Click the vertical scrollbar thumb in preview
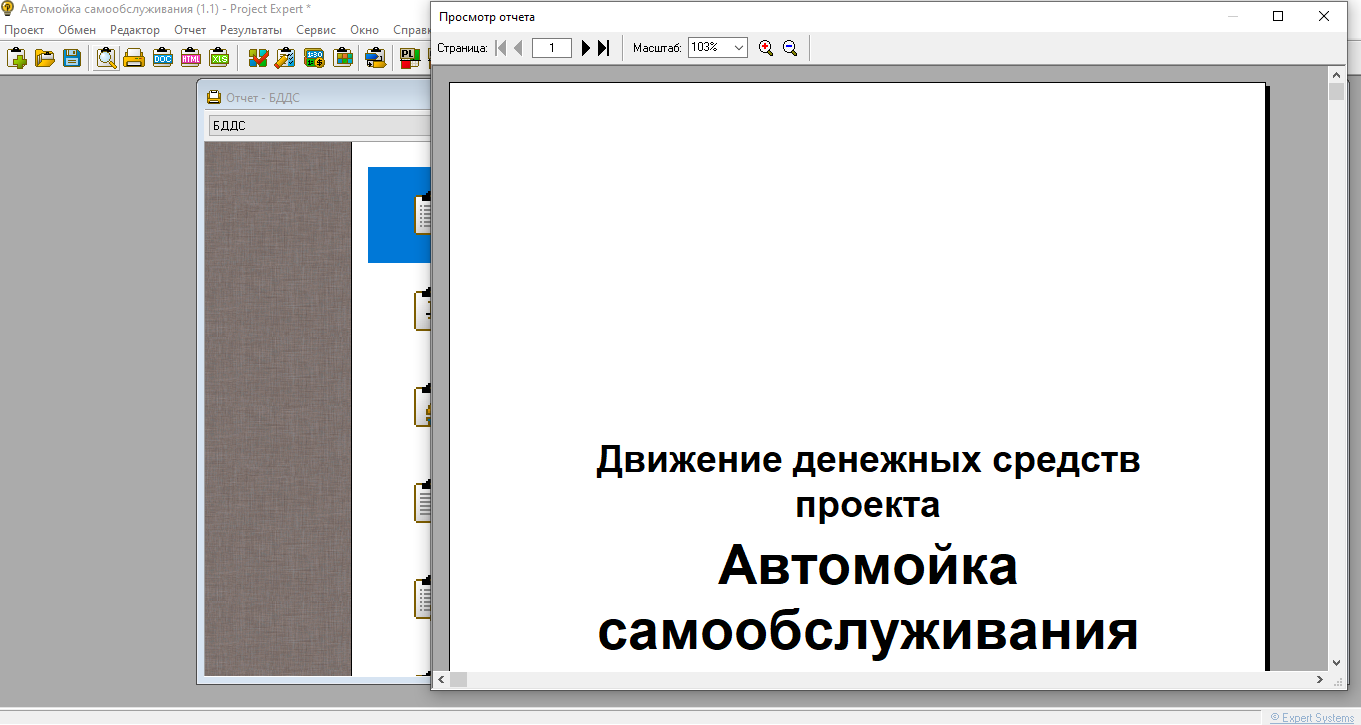 pyautogui.click(x=1336, y=92)
